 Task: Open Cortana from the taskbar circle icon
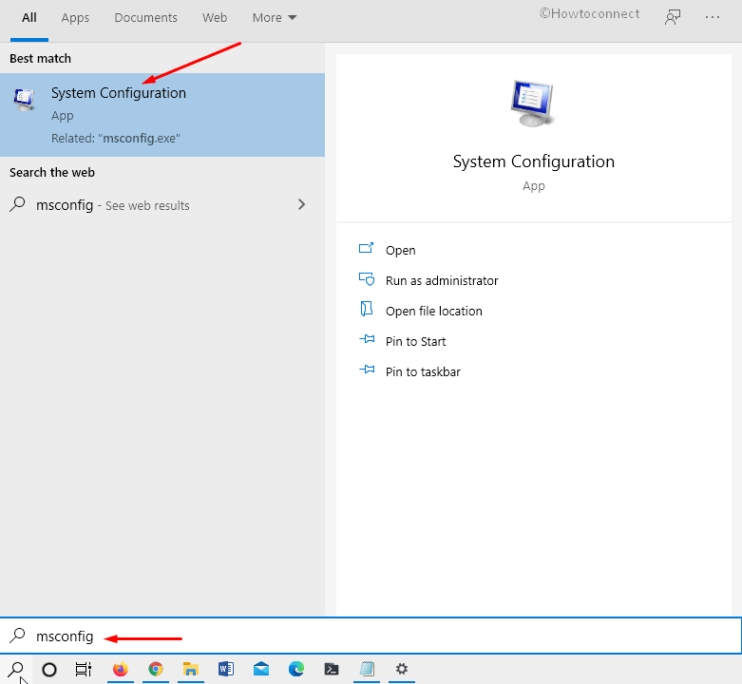pos(49,669)
